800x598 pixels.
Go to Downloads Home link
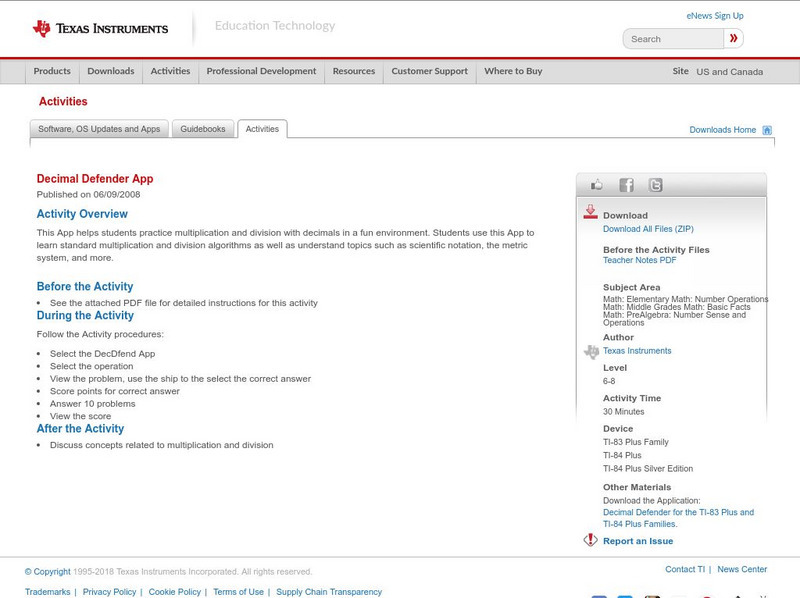(x=722, y=130)
